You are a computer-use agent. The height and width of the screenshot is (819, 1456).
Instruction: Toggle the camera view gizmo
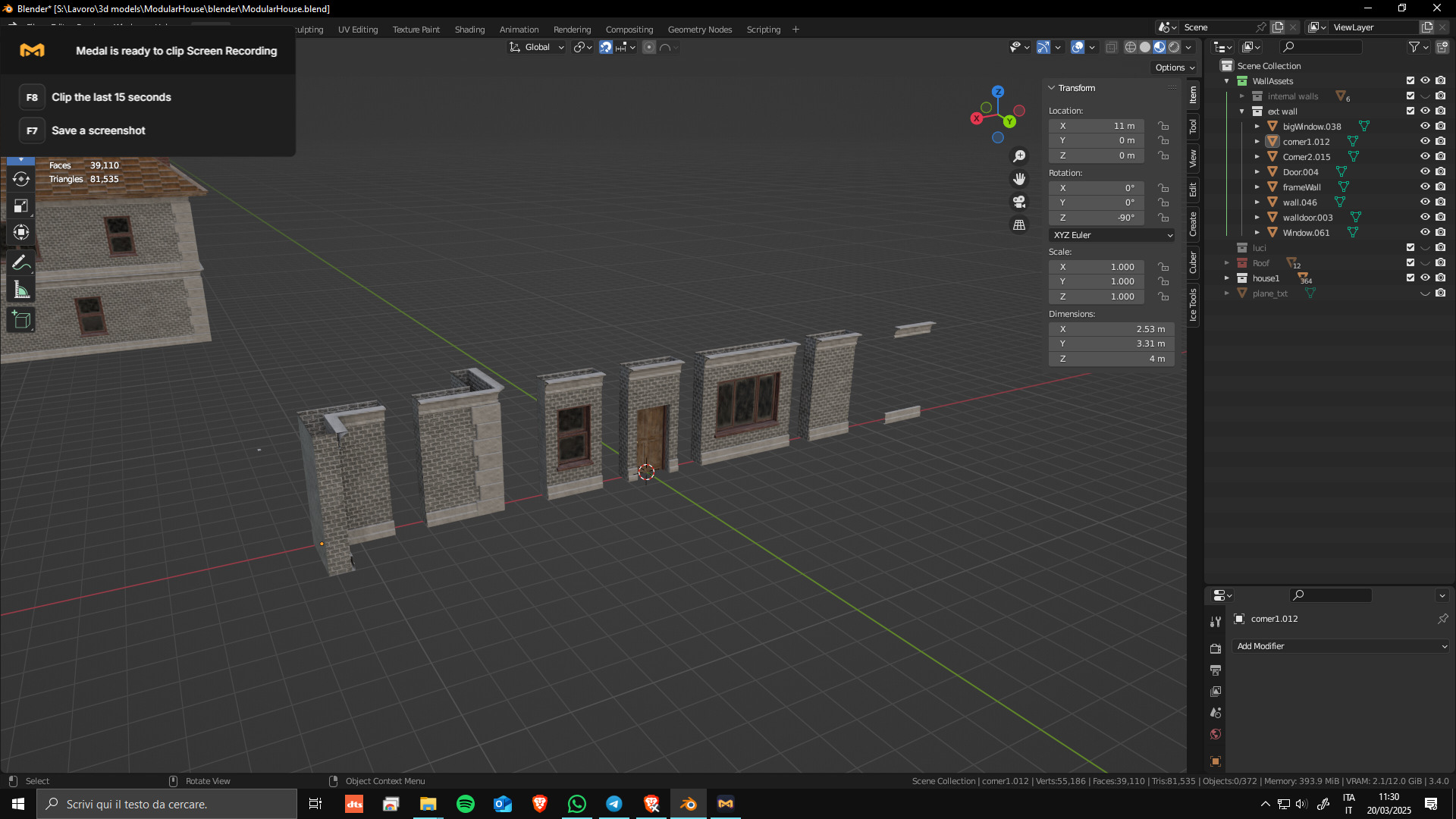1019,202
